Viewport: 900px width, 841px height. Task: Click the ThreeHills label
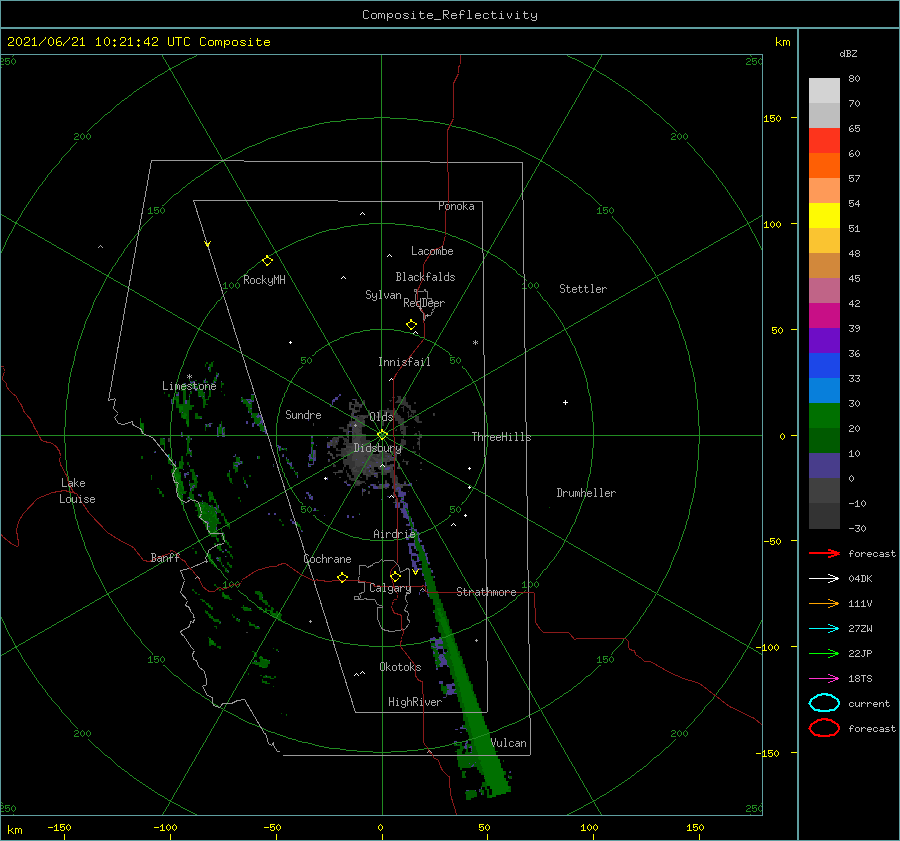point(501,437)
